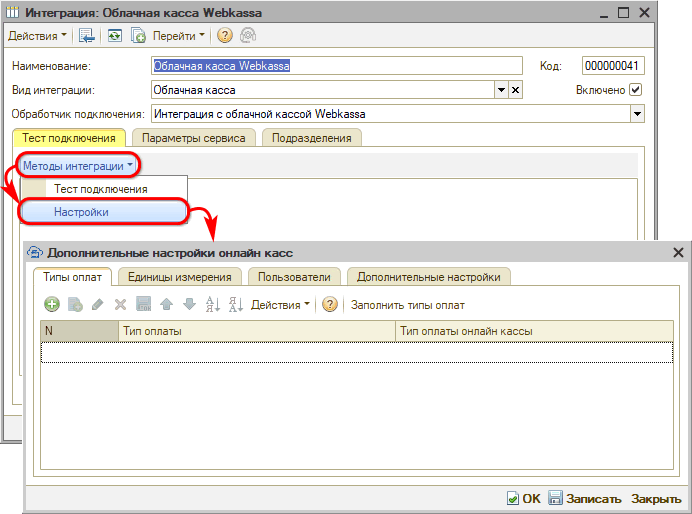
Task: Open the Обработчик подключения dropdown list
Action: 637,114
